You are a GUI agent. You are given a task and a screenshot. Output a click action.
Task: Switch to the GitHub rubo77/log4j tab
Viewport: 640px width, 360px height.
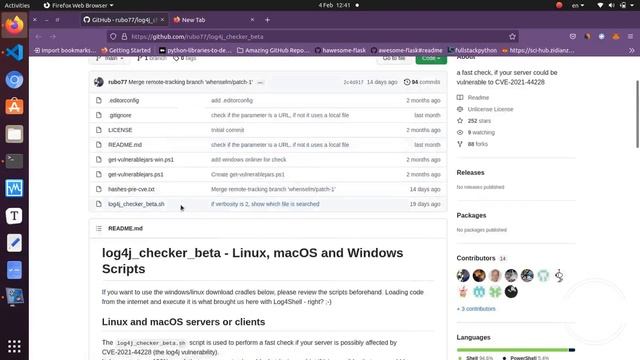[124, 20]
